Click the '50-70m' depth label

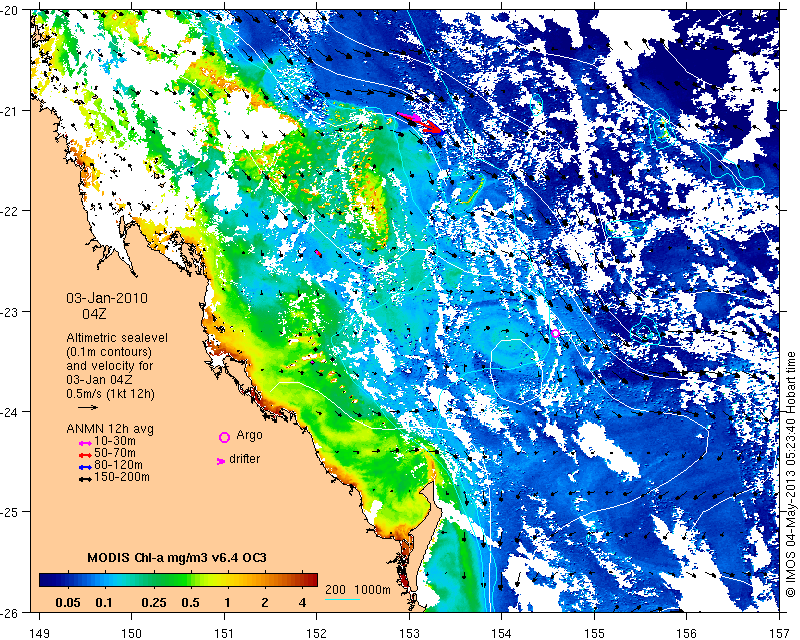[115, 453]
